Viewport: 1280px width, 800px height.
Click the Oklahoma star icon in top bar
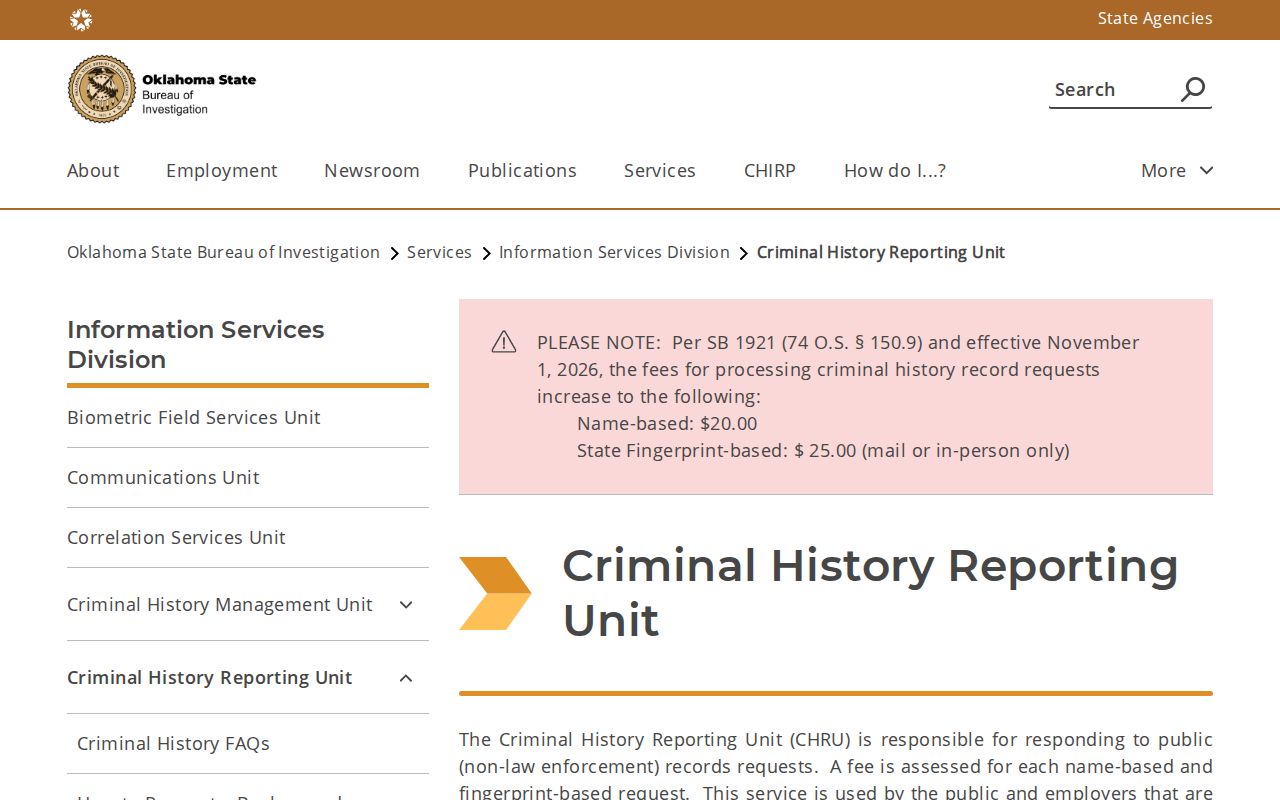pos(81,20)
